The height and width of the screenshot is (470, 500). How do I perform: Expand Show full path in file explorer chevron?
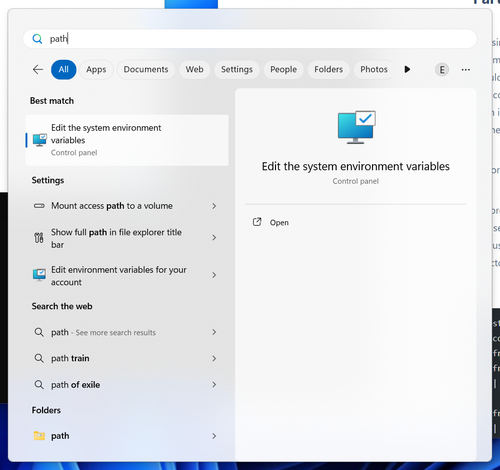pos(214,238)
